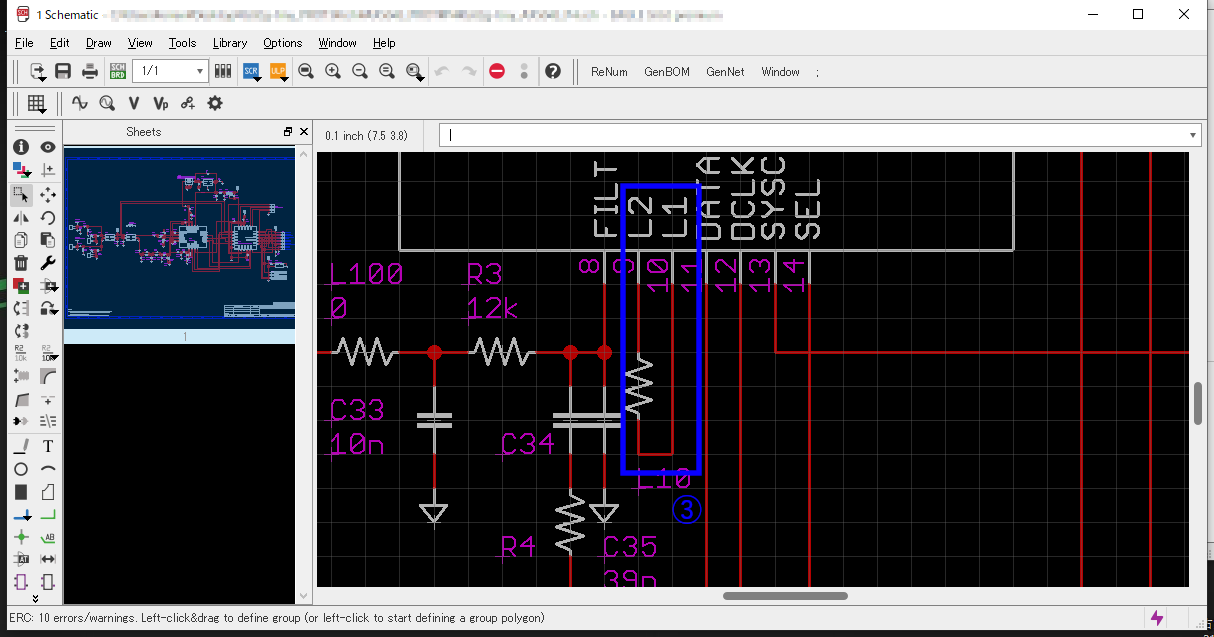Open layer display settings icon
The width and height of the screenshot is (1214, 637).
point(21,171)
